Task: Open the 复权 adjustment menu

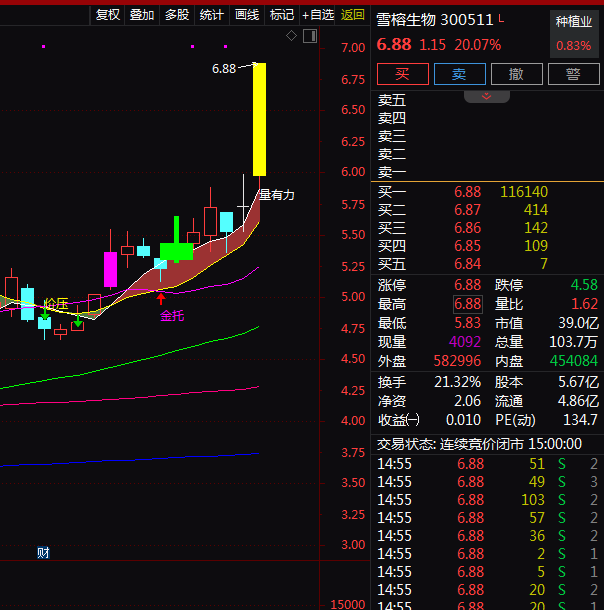Action: (107, 14)
